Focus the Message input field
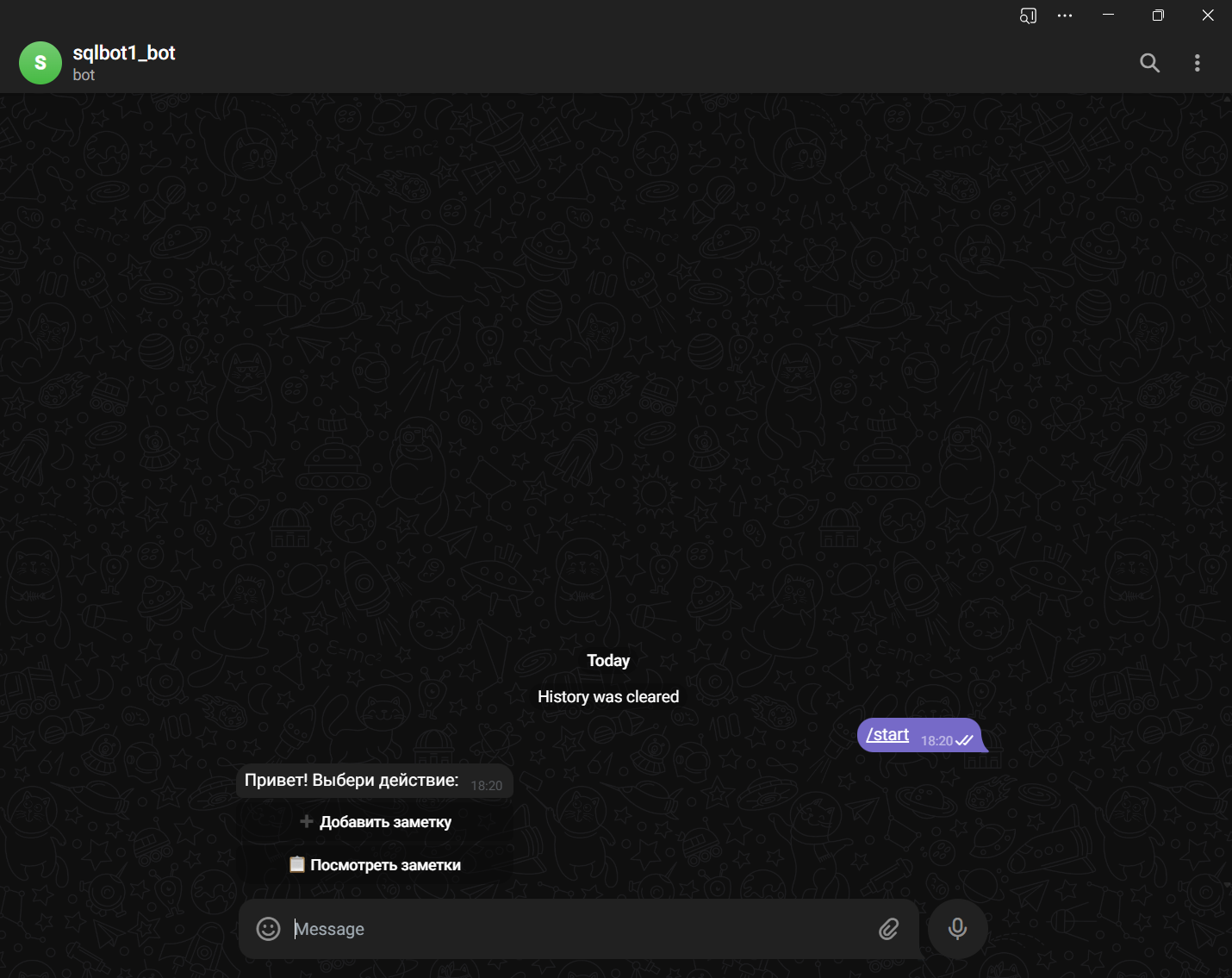The height and width of the screenshot is (978, 1232). [577, 929]
